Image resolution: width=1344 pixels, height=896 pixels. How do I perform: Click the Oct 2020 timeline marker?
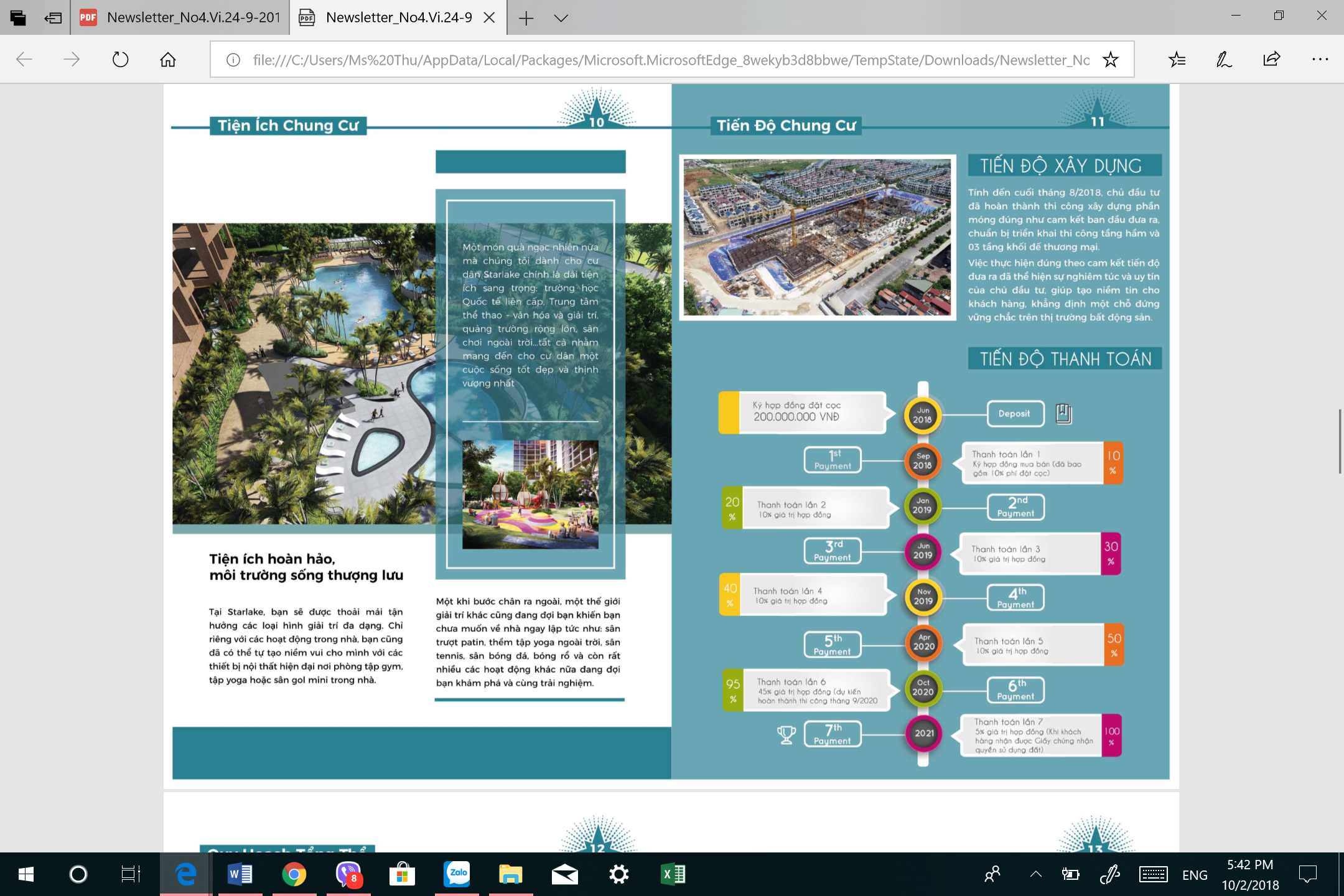(x=923, y=688)
